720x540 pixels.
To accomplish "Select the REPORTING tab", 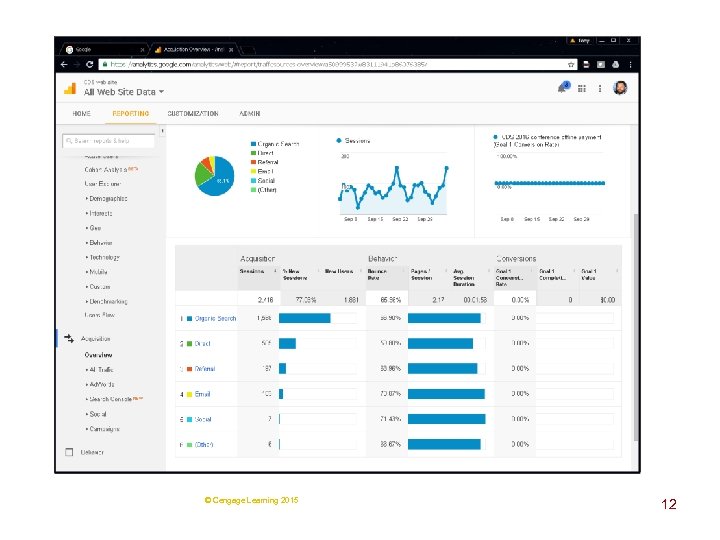I will (x=131, y=113).
